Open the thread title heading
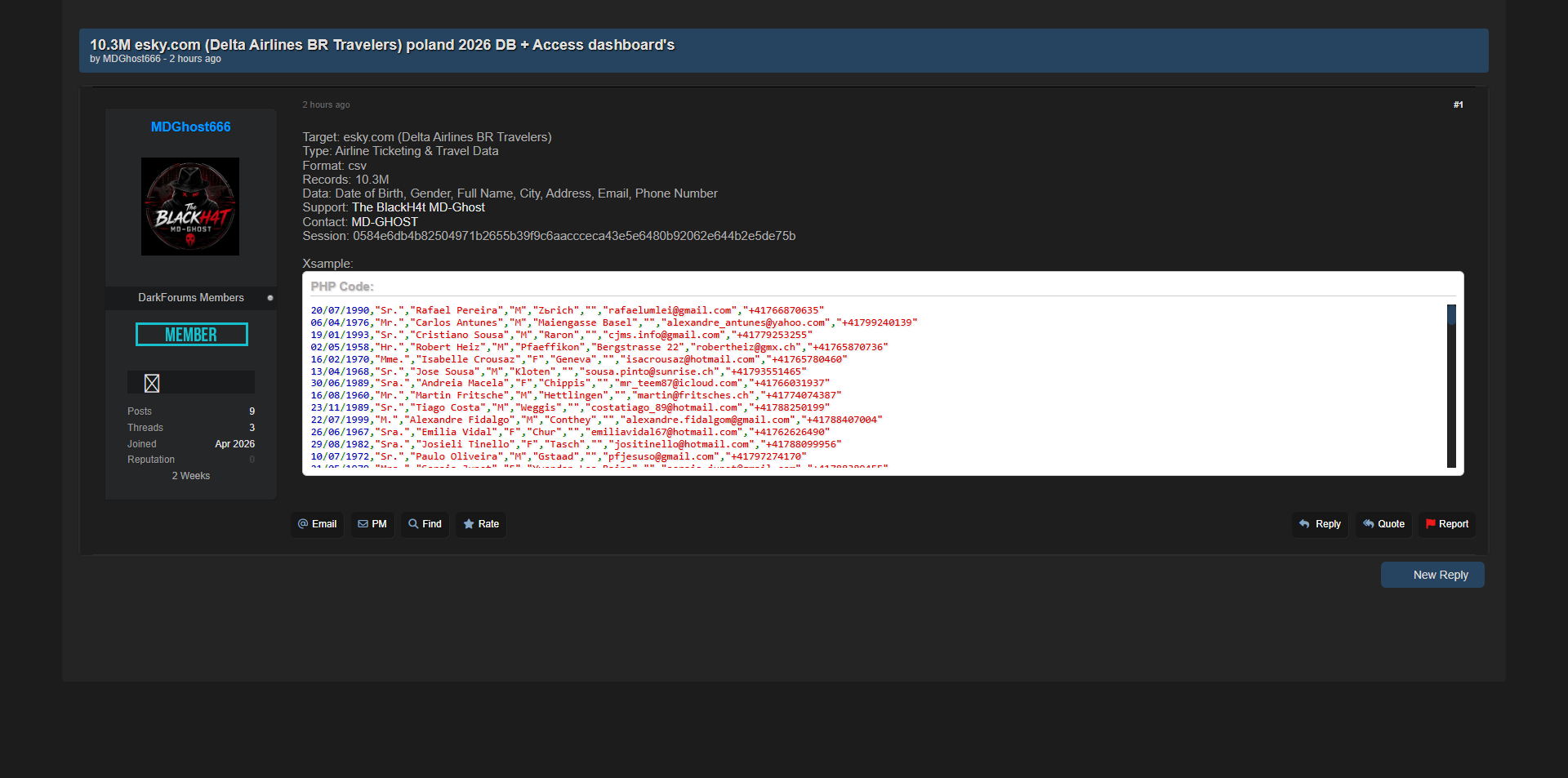 382,45
